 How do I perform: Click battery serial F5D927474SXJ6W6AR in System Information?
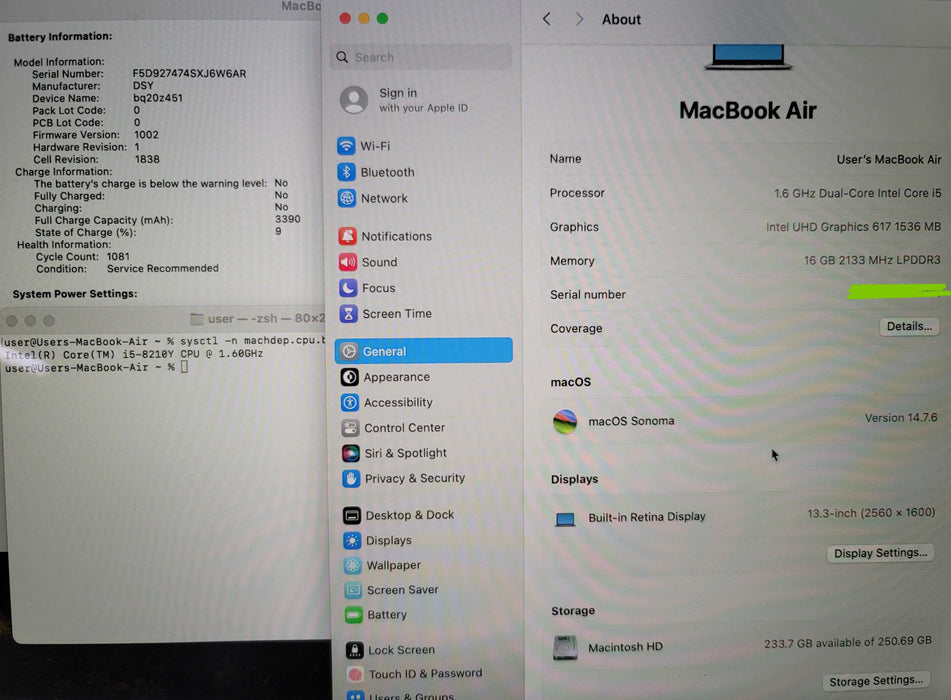[x=189, y=73]
